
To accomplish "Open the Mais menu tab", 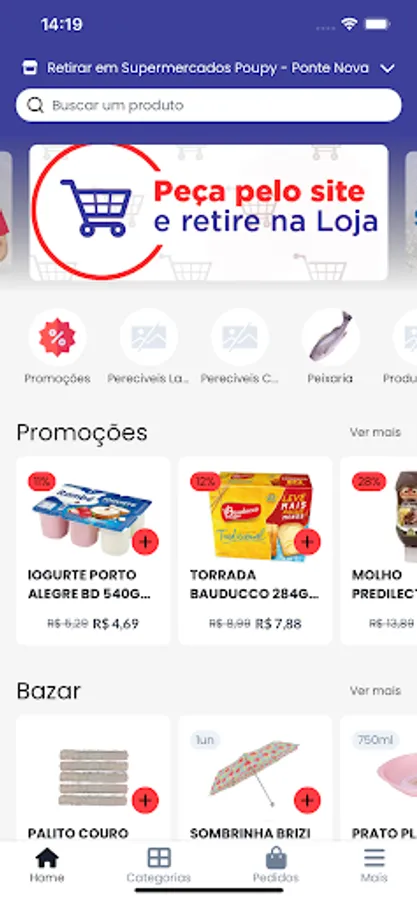I will pos(374,866).
